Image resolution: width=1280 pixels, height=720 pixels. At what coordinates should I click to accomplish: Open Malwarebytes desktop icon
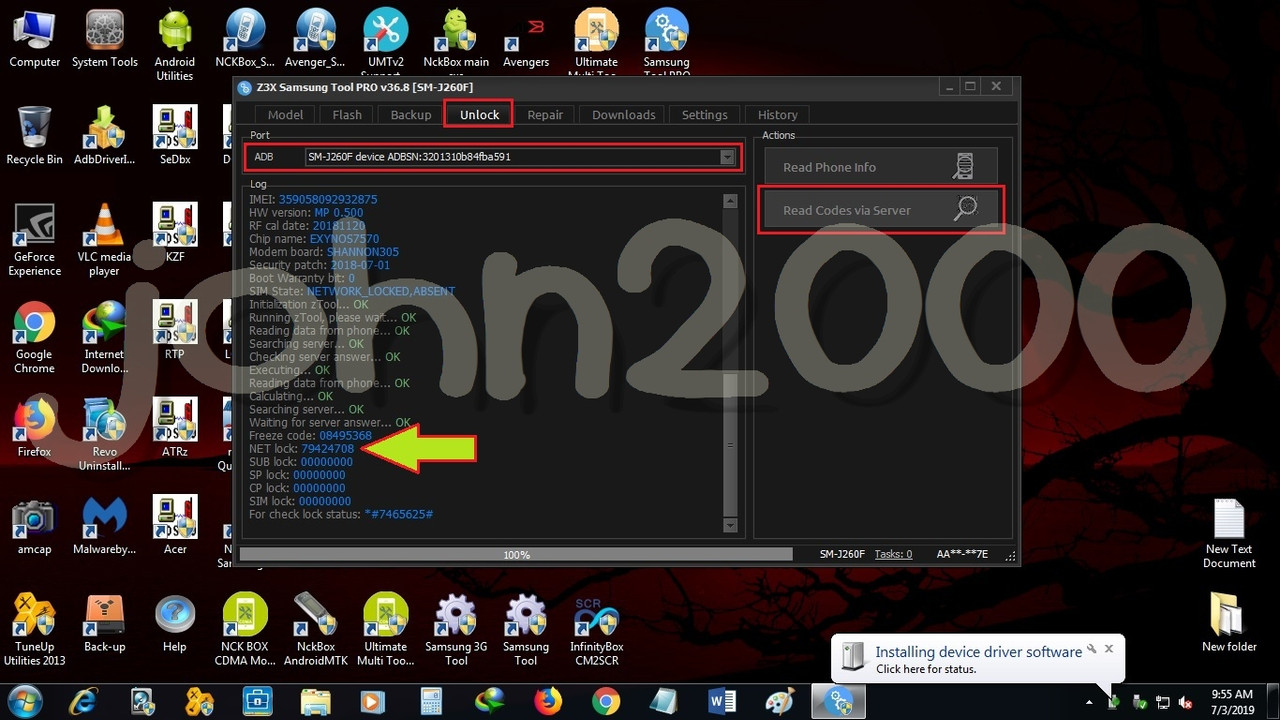(104, 525)
